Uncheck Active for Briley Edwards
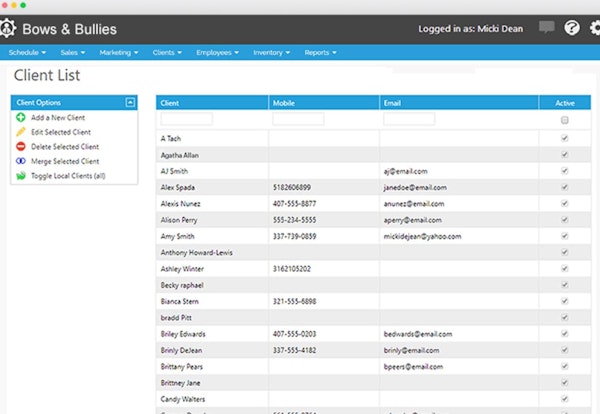The image size is (600, 414). coord(564,334)
